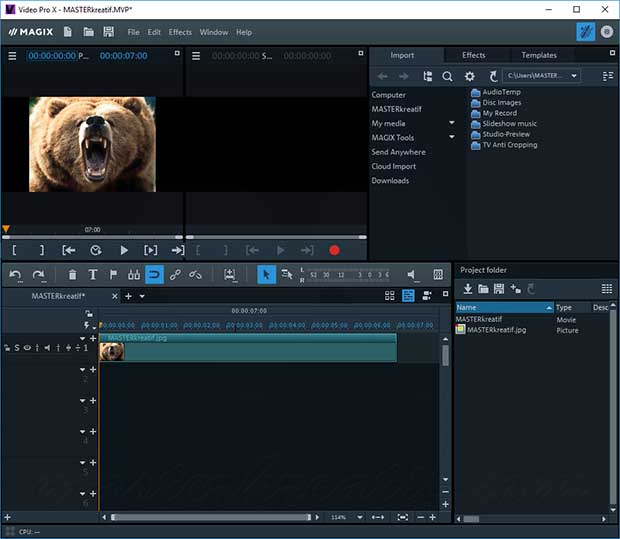This screenshot has width=620, height=539.
Task: Open the Edit menu
Action: (x=154, y=32)
